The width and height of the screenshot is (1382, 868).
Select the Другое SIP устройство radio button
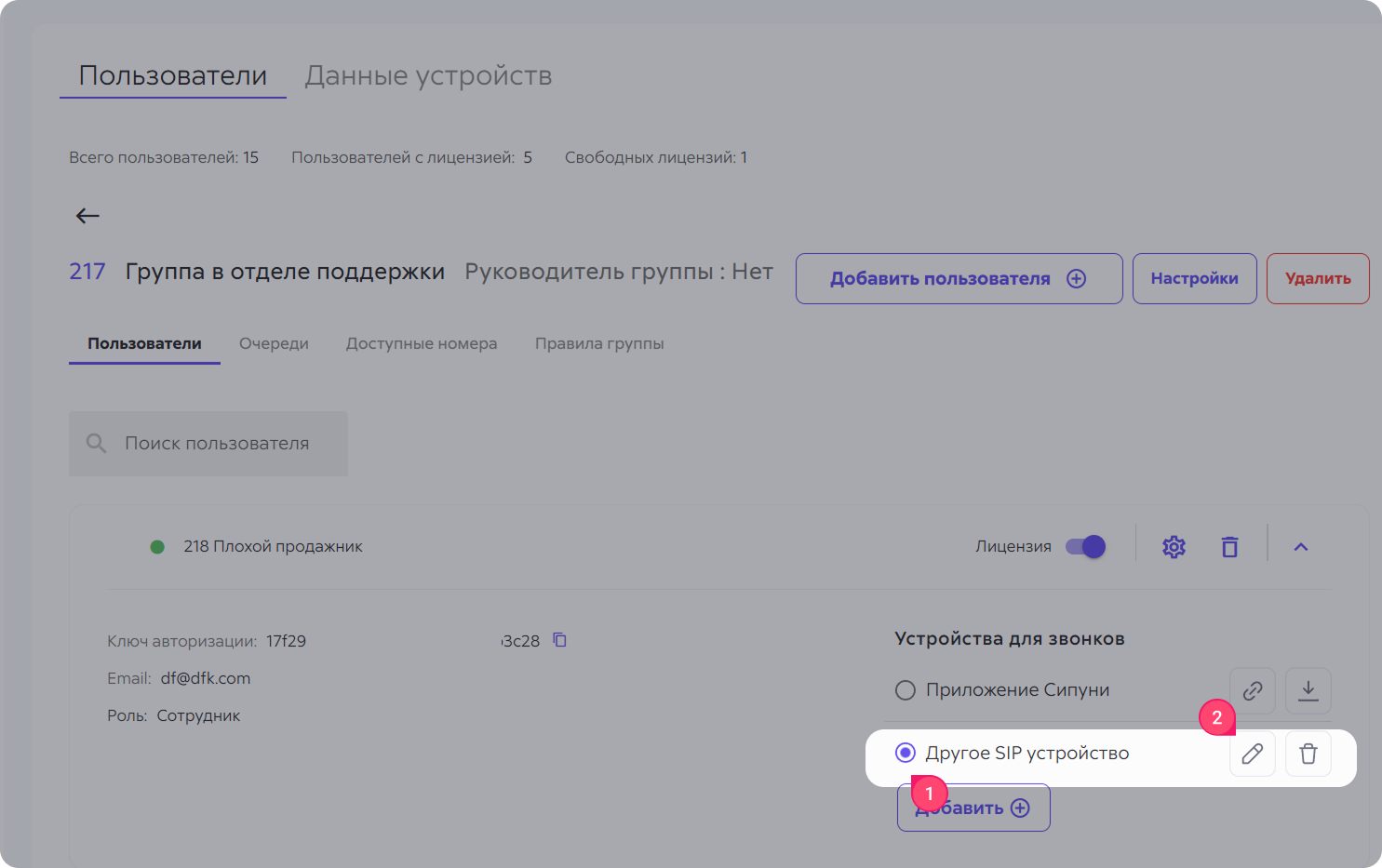coord(905,753)
